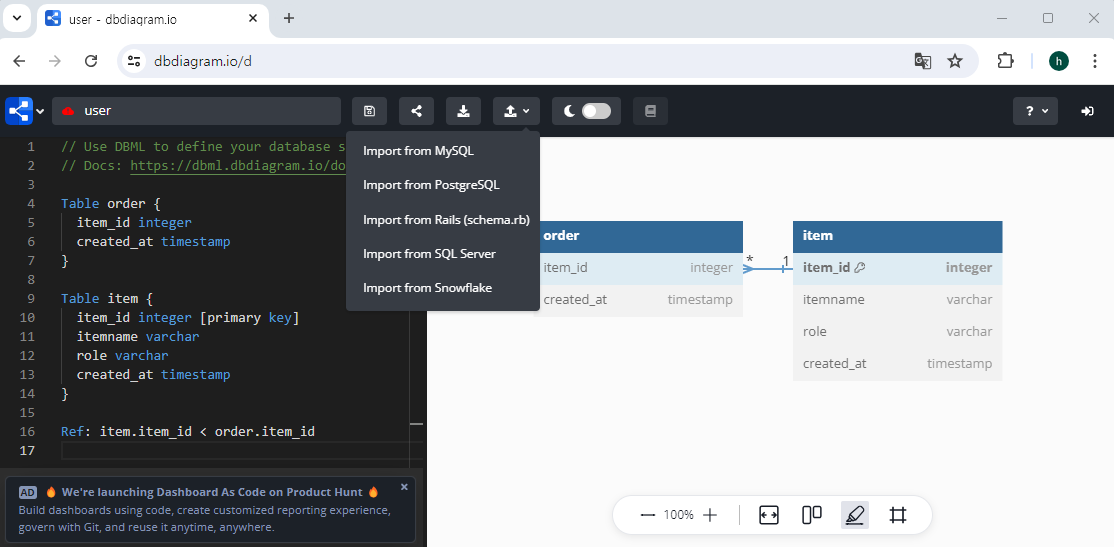The width and height of the screenshot is (1114, 547).
Task: Click the Ref: item.item_id line in editor
Action: (188, 432)
